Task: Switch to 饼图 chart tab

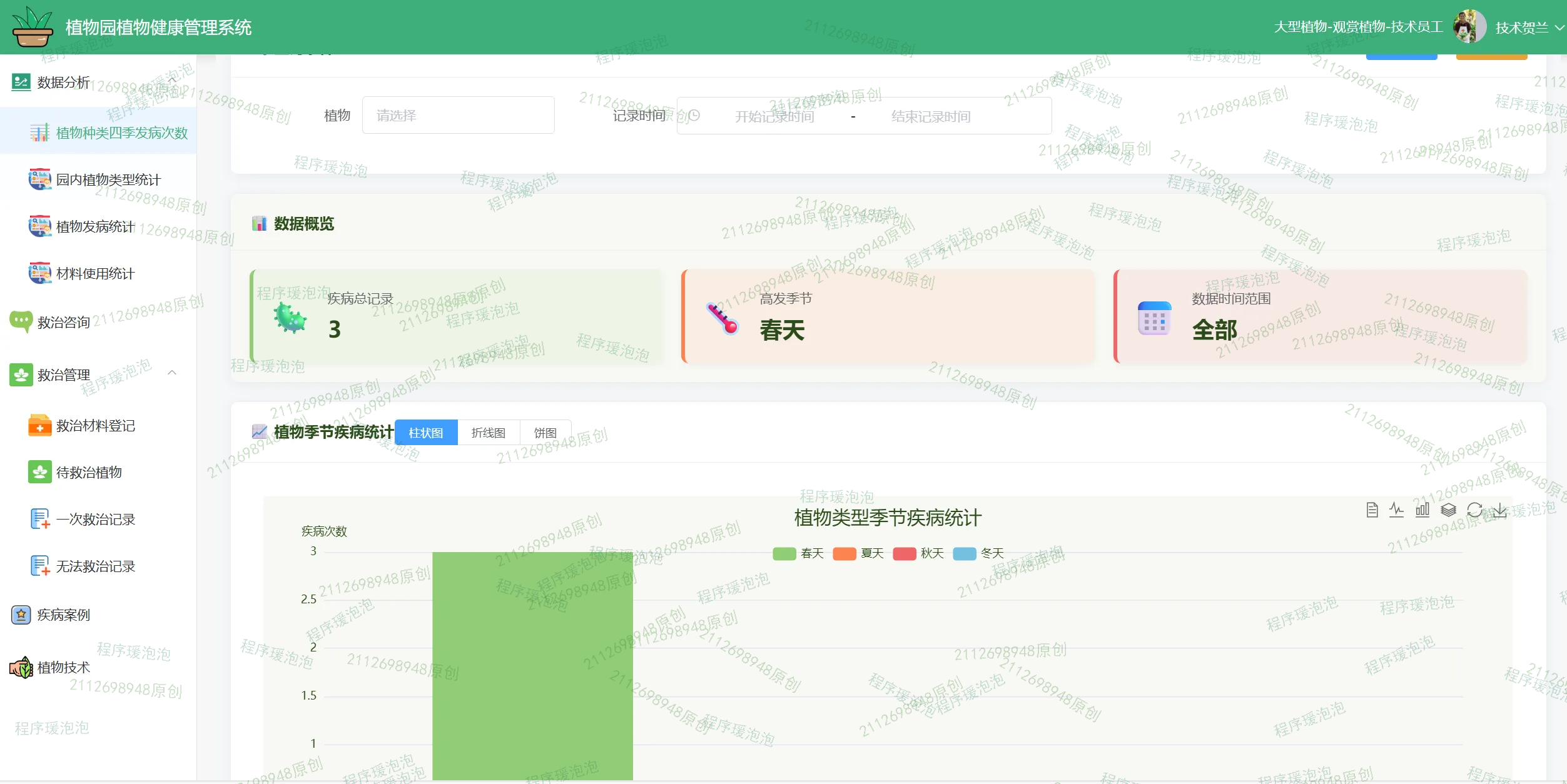Action: coord(545,433)
